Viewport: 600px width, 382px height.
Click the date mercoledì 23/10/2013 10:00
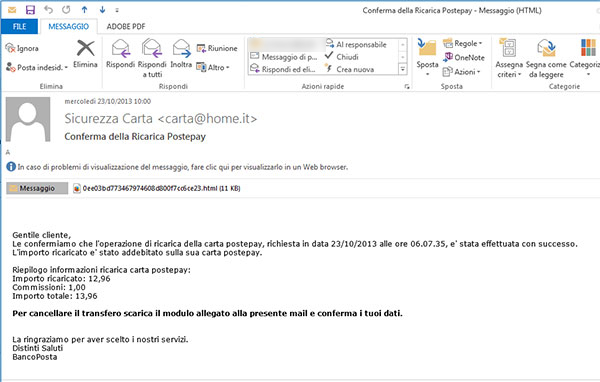pos(108,101)
